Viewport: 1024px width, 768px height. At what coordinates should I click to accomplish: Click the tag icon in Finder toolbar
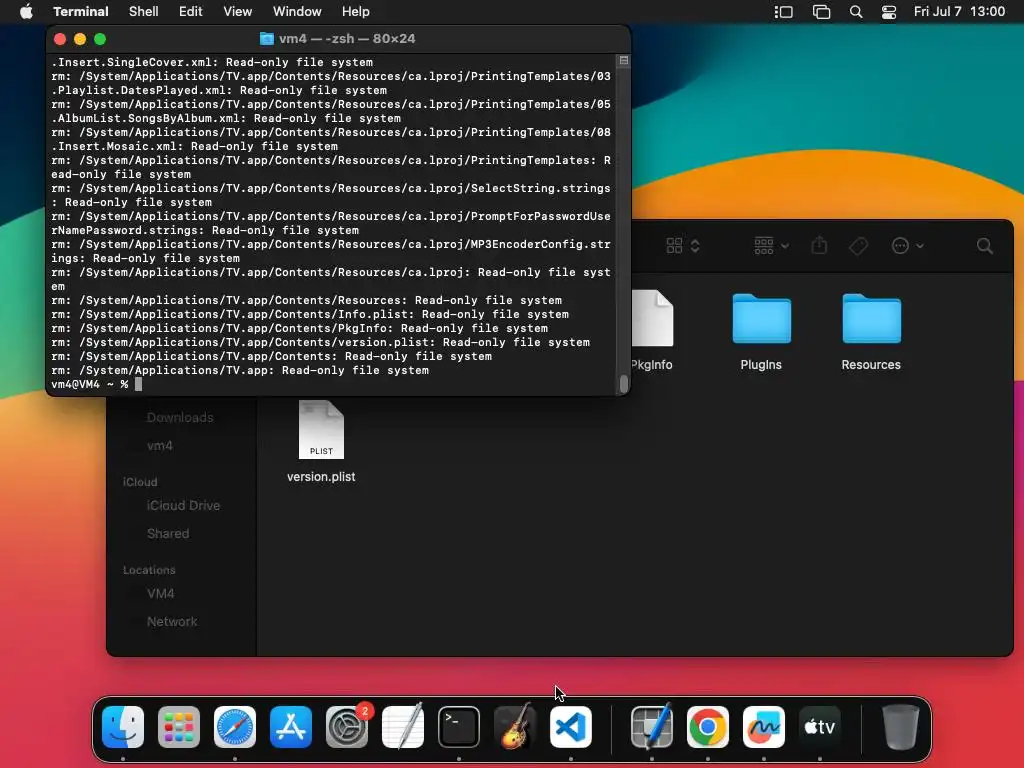tap(858, 246)
